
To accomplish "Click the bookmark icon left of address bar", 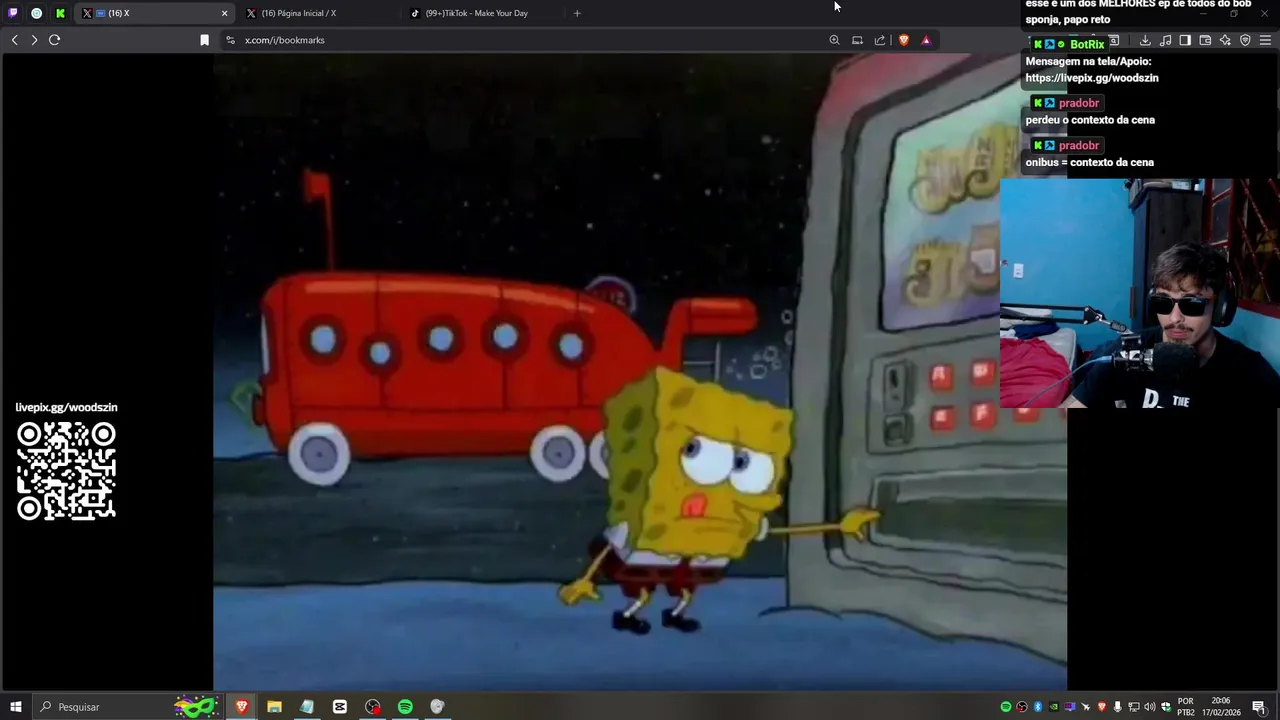I will (x=204, y=40).
